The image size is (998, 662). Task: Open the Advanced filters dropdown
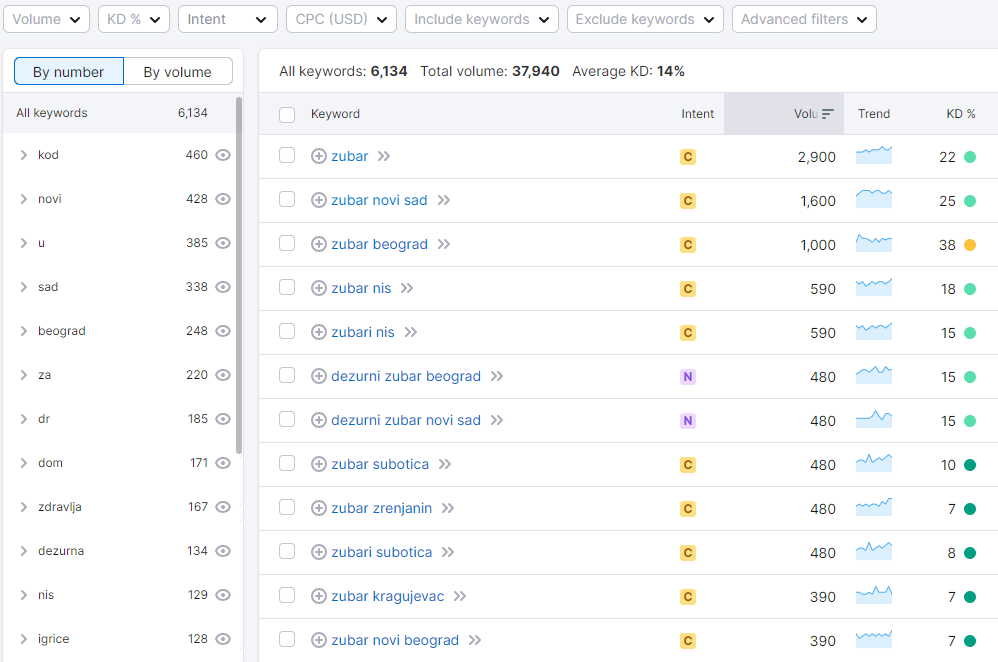[803, 18]
